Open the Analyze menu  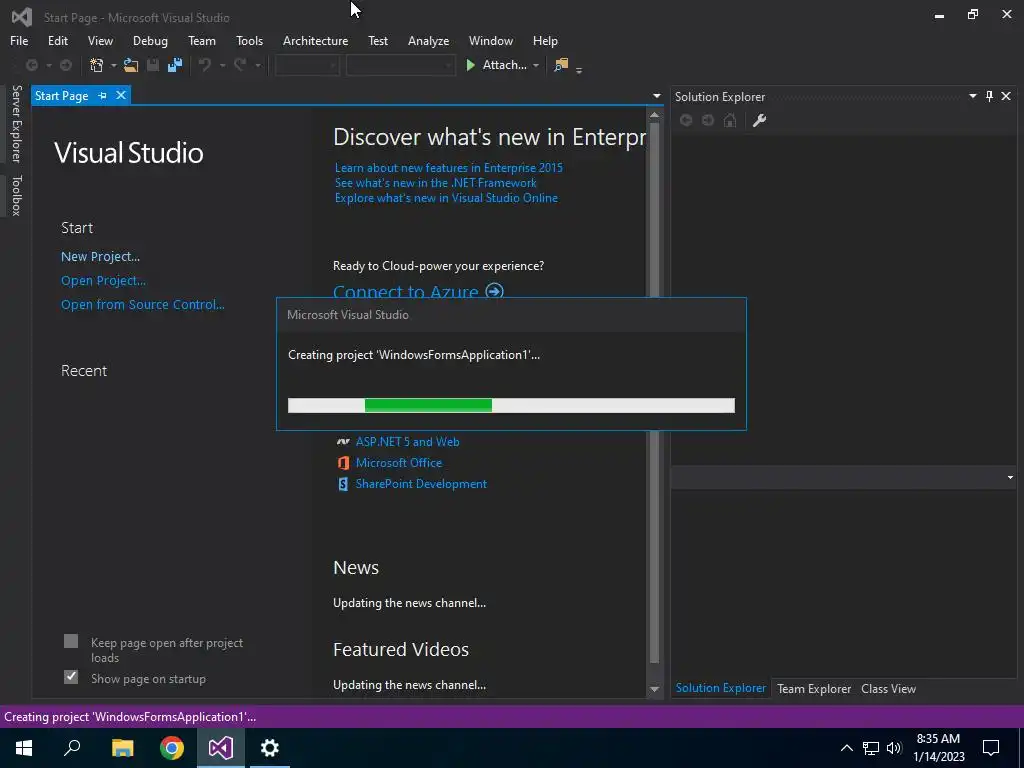[428, 40]
